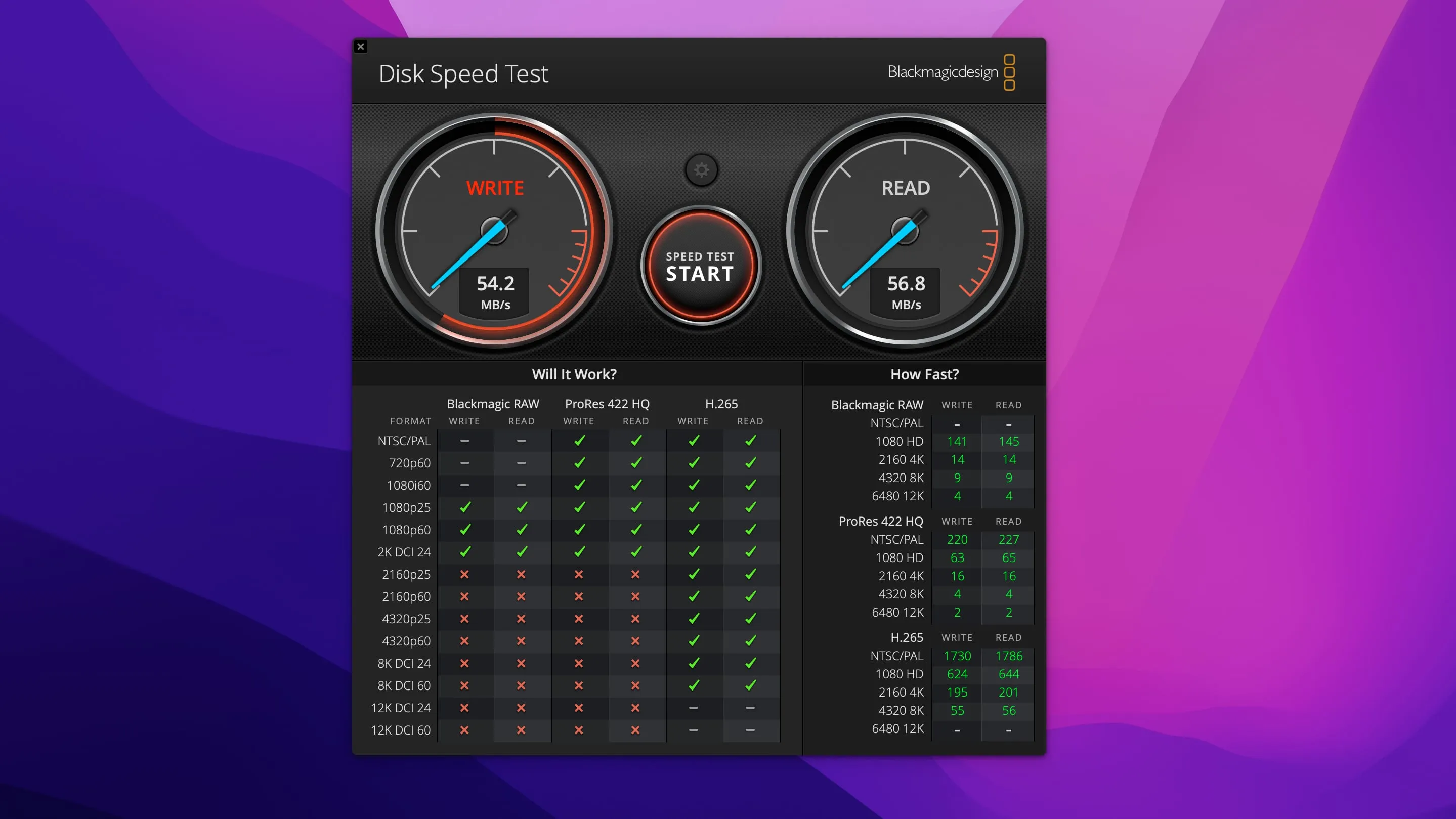1456x819 pixels.
Task: Click the How Fast? header
Action: point(925,374)
